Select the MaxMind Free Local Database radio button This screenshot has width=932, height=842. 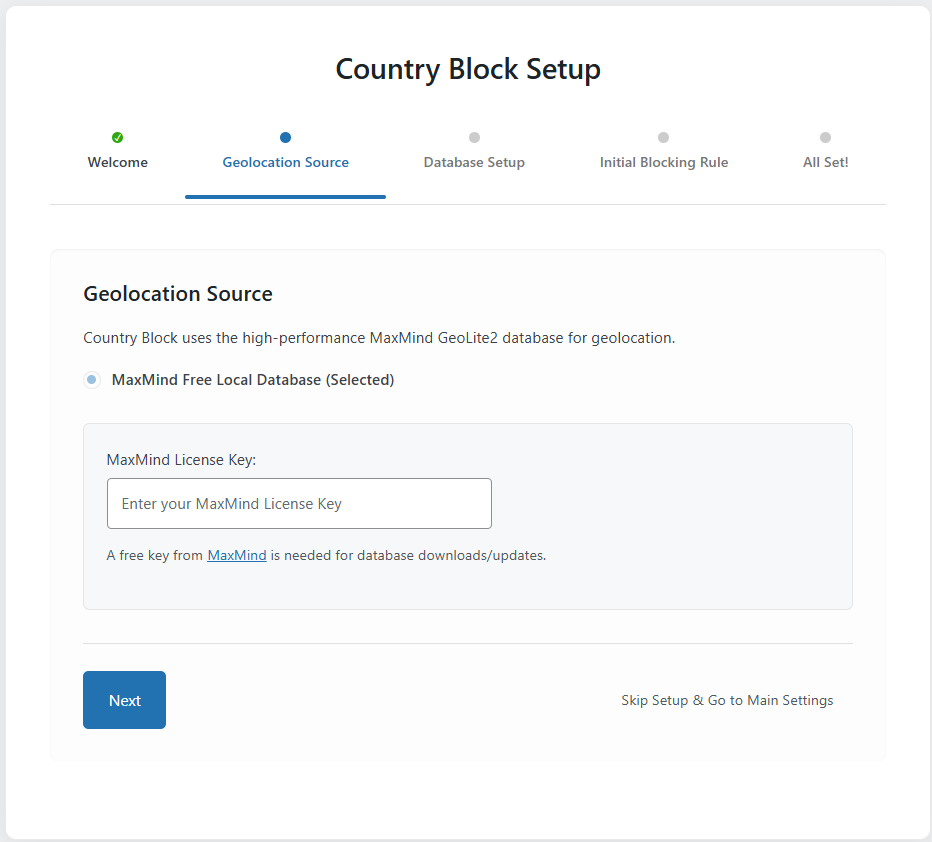[92, 380]
